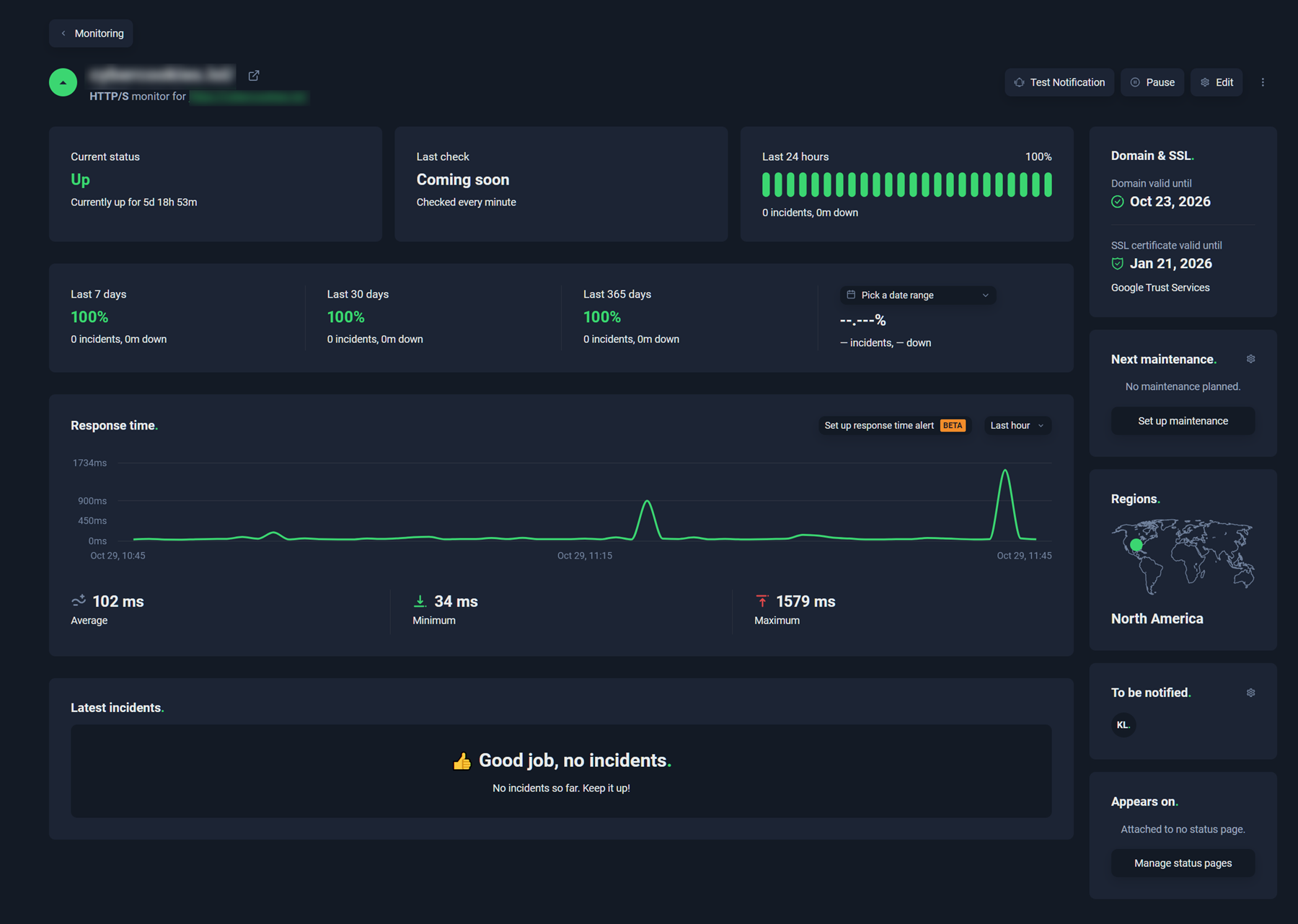
Task: Open the Last hour time range dropdown
Action: tap(1017, 426)
